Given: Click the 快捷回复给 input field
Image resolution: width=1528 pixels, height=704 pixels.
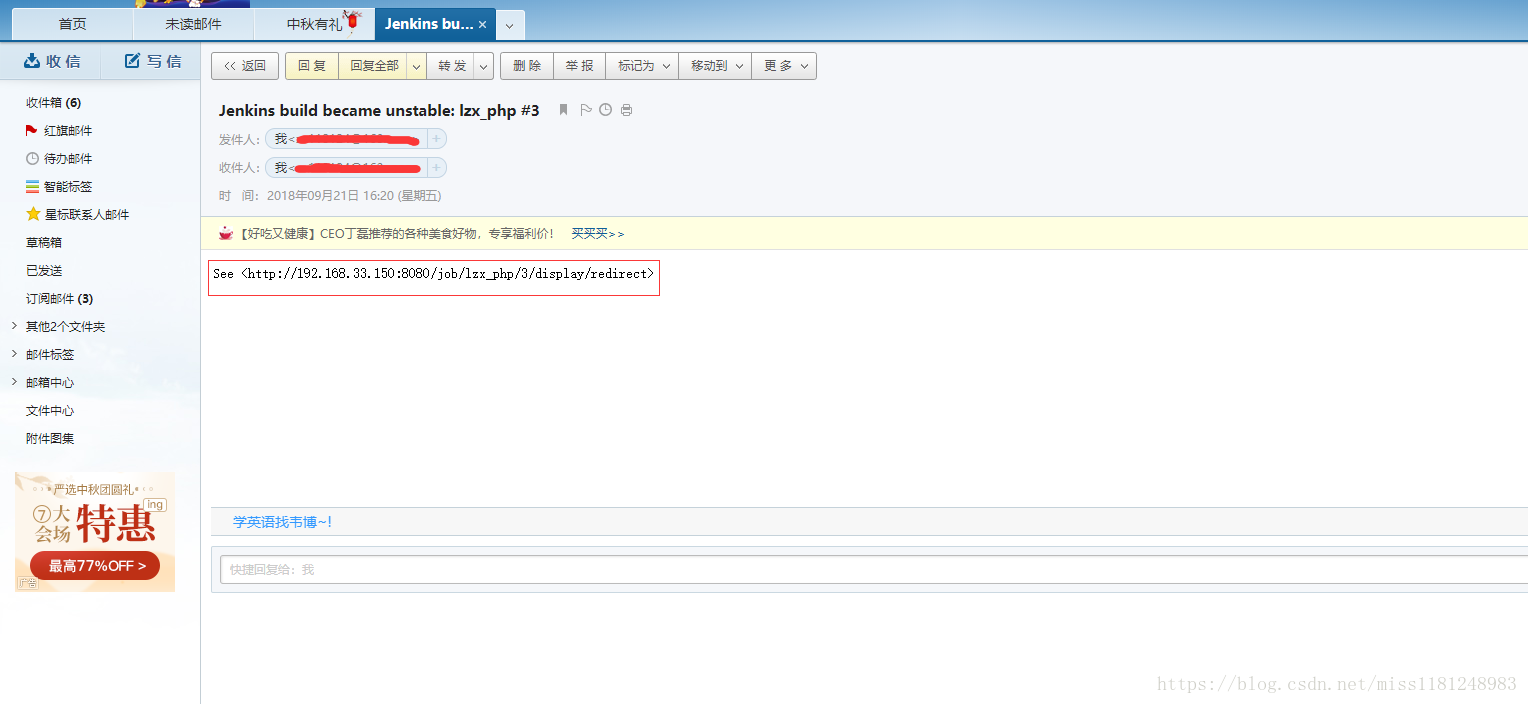Looking at the screenshot, I should (874, 569).
